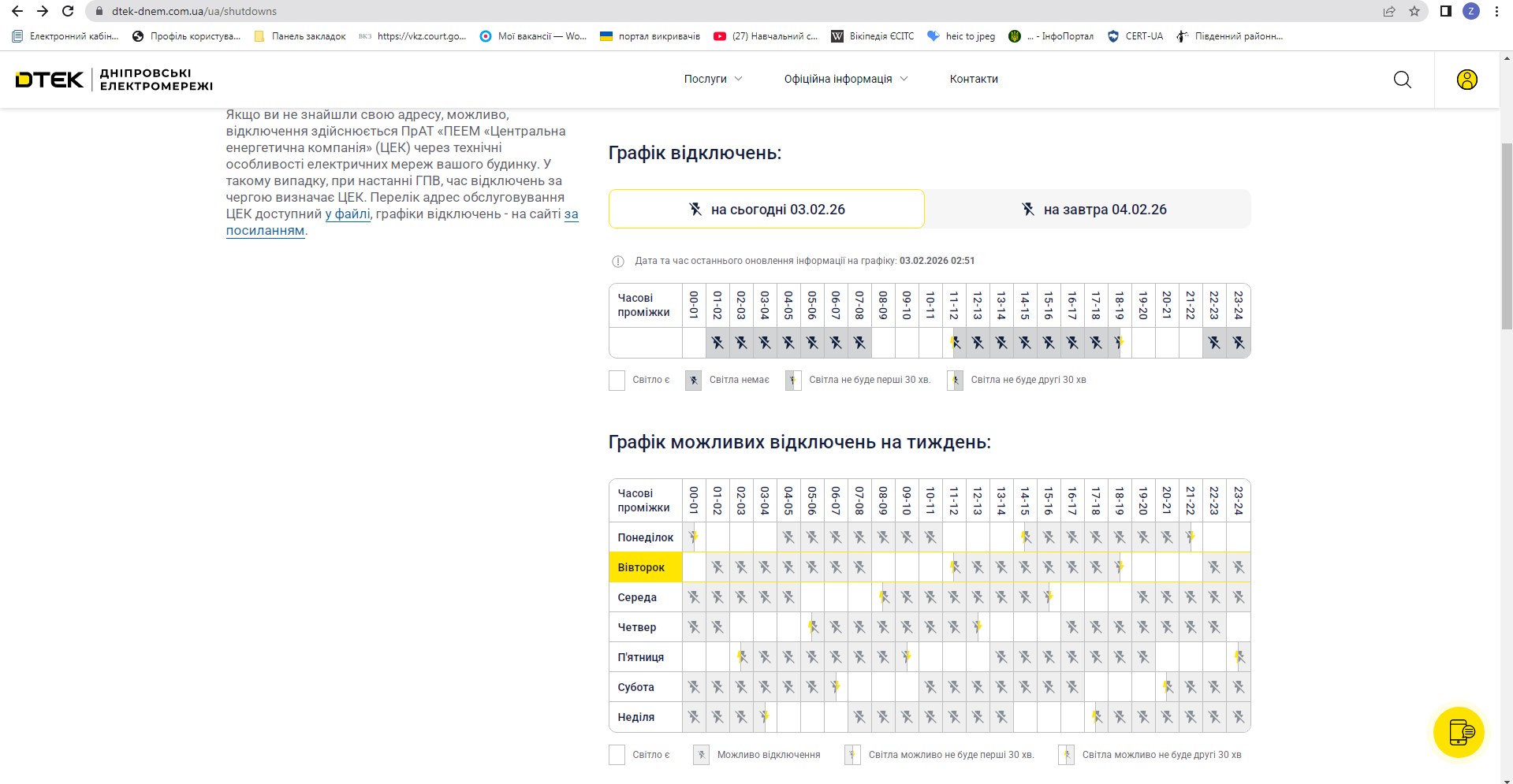Click the page vertical scrollbar thumb

point(1507,236)
